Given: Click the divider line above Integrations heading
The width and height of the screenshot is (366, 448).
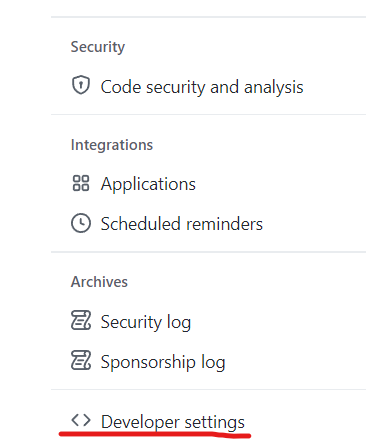Looking at the screenshot, I should coord(208,114).
